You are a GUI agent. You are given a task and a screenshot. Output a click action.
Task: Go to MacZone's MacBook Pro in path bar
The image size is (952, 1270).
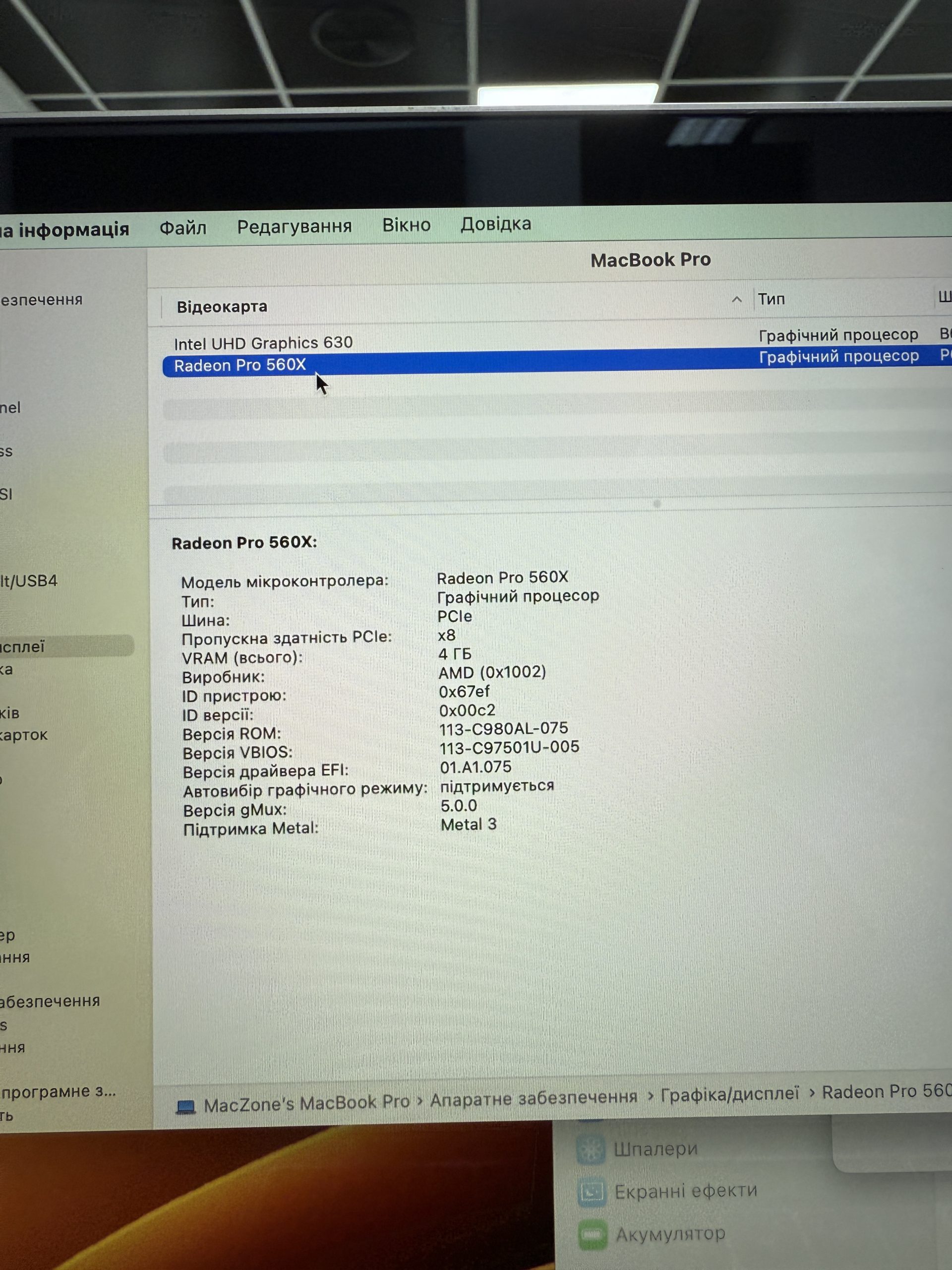click(306, 1103)
